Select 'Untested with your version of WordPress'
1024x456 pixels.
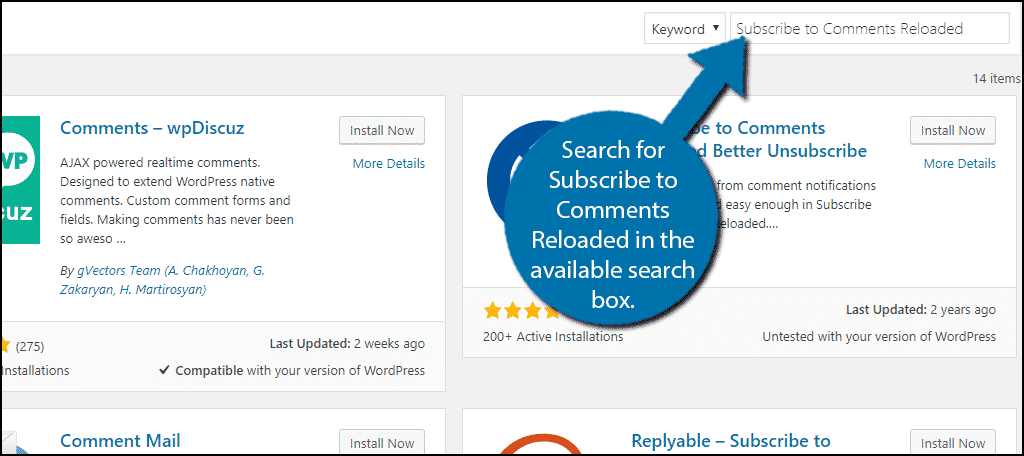click(879, 337)
